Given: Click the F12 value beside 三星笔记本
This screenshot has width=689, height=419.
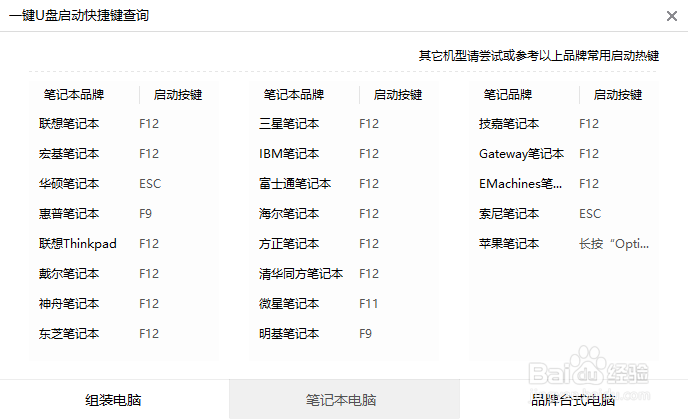Looking at the screenshot, I should [369, 124].
